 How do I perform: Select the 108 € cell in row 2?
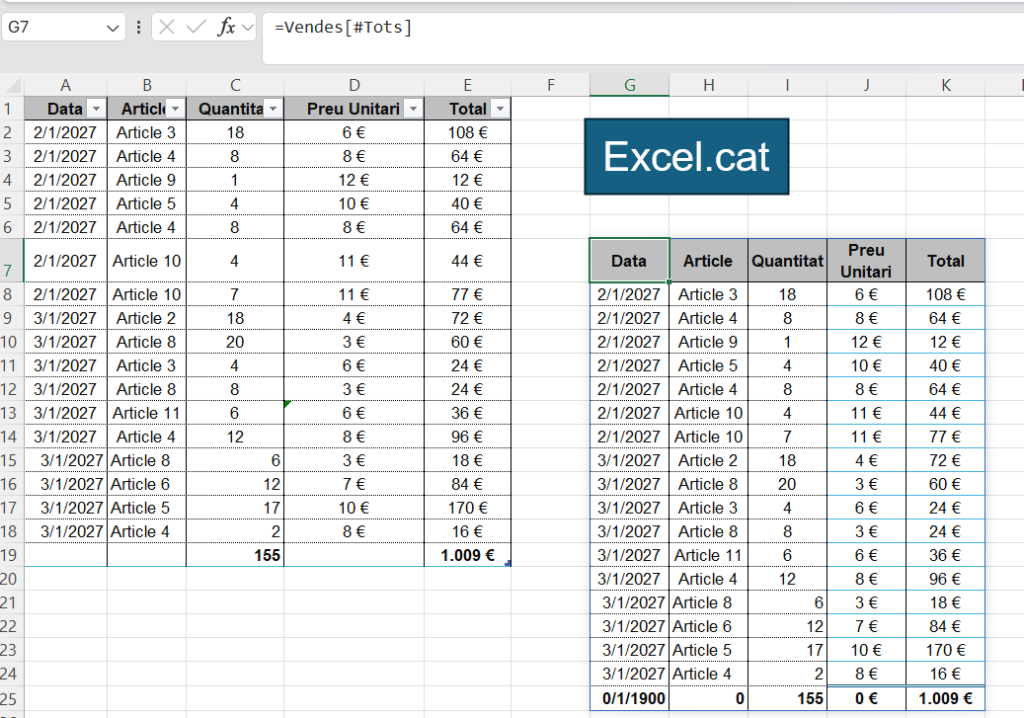click(x=468, y=133)
